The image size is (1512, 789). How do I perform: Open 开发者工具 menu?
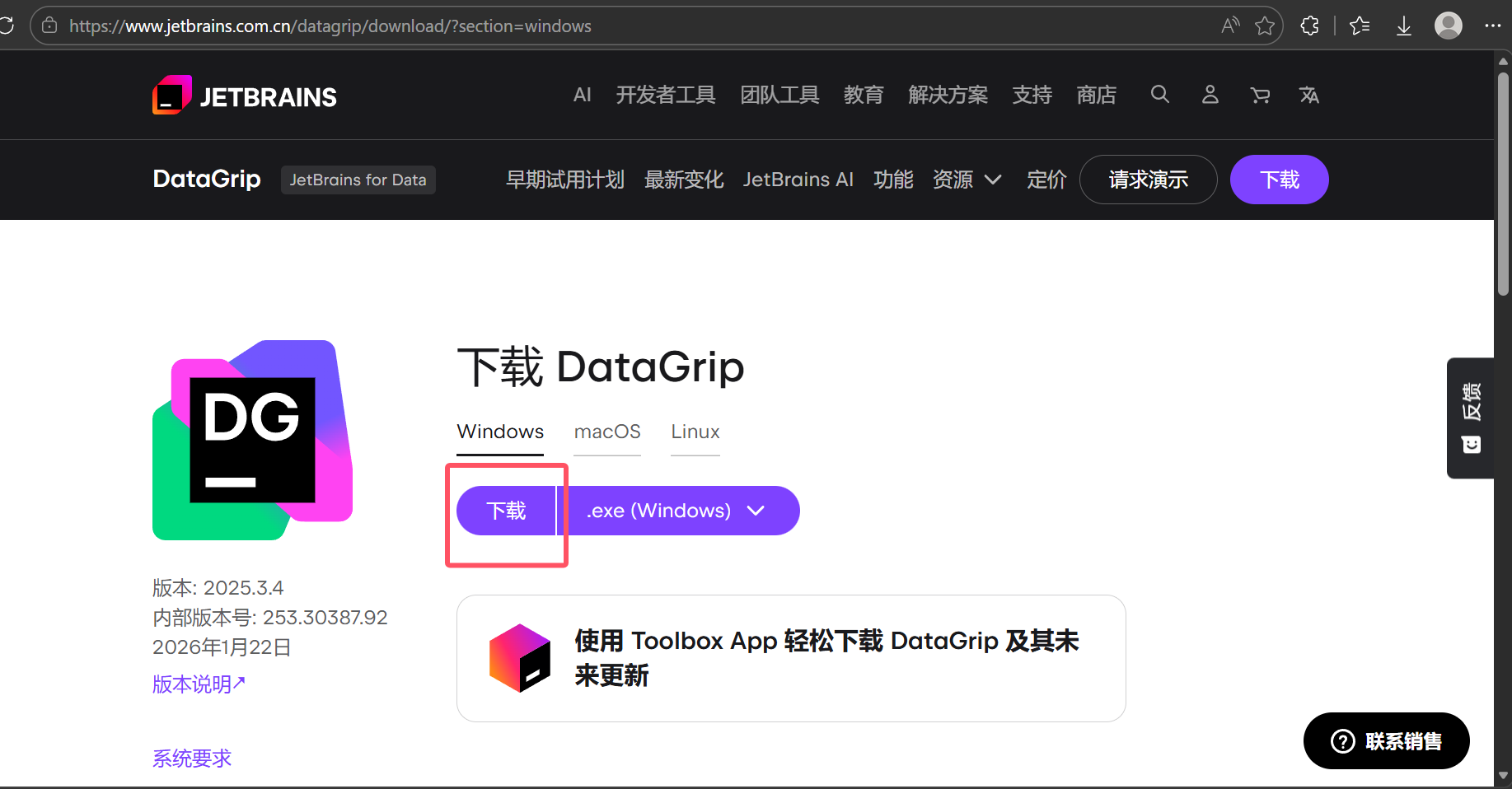[666, 95]
